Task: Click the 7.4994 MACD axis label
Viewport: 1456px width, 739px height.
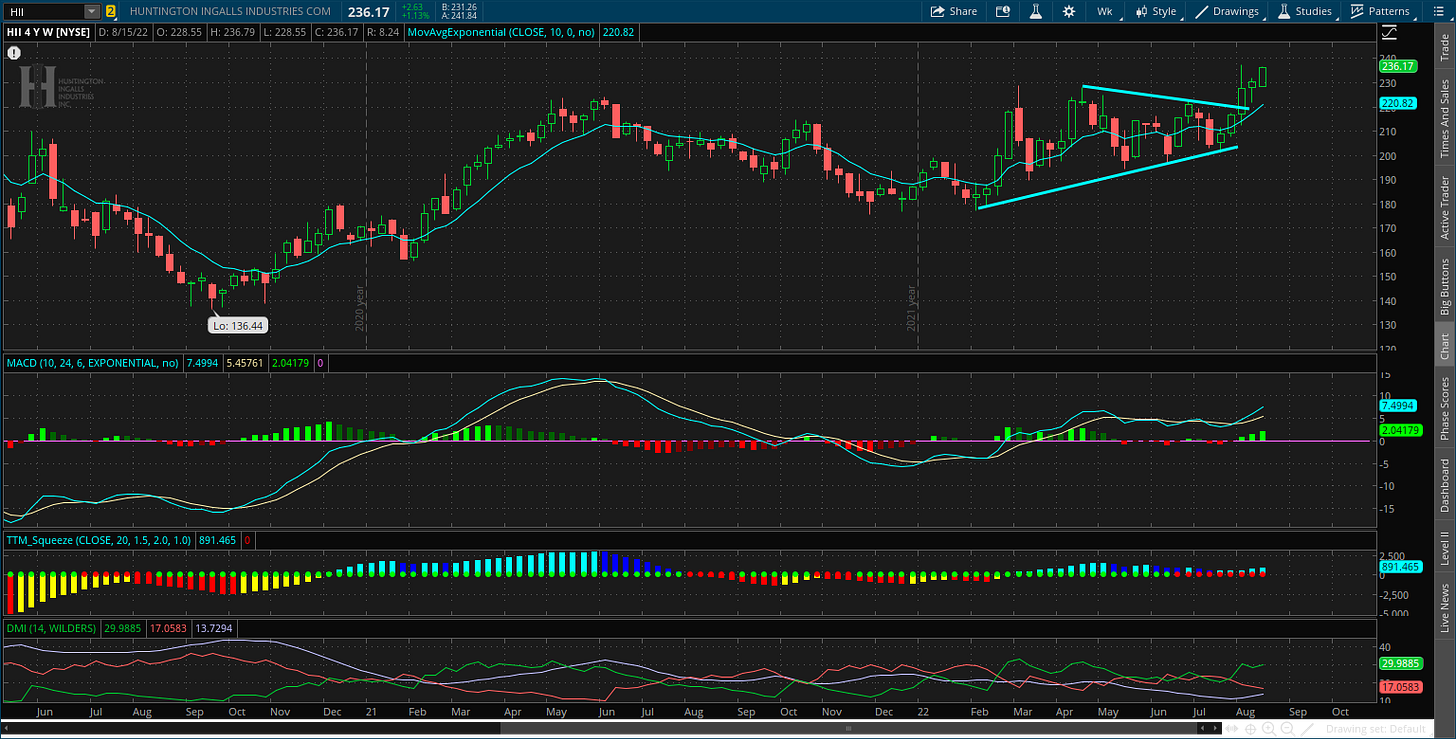Action: [1398, 407]
